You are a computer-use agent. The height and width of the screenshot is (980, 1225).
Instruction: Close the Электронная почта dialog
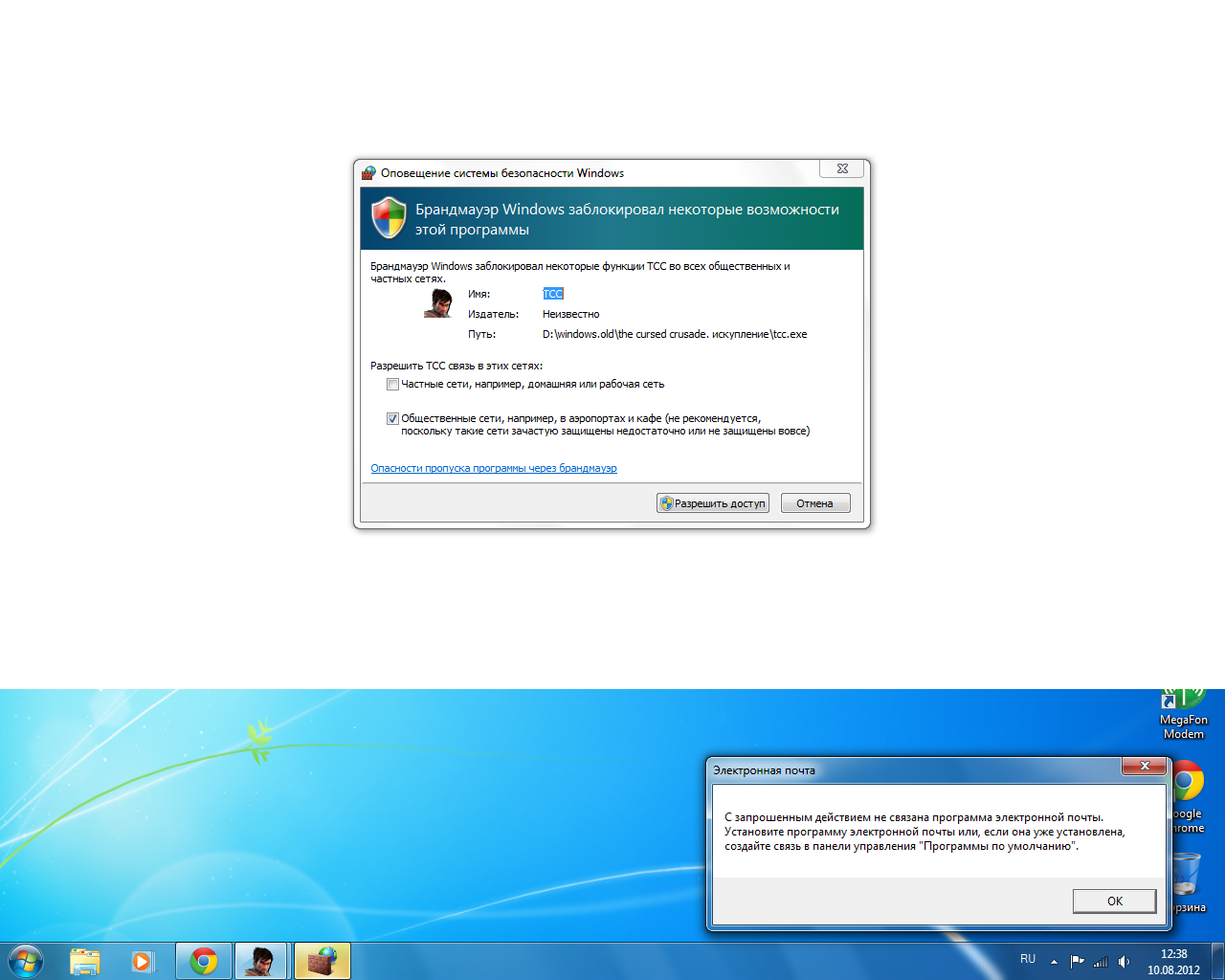[1145, 766]
